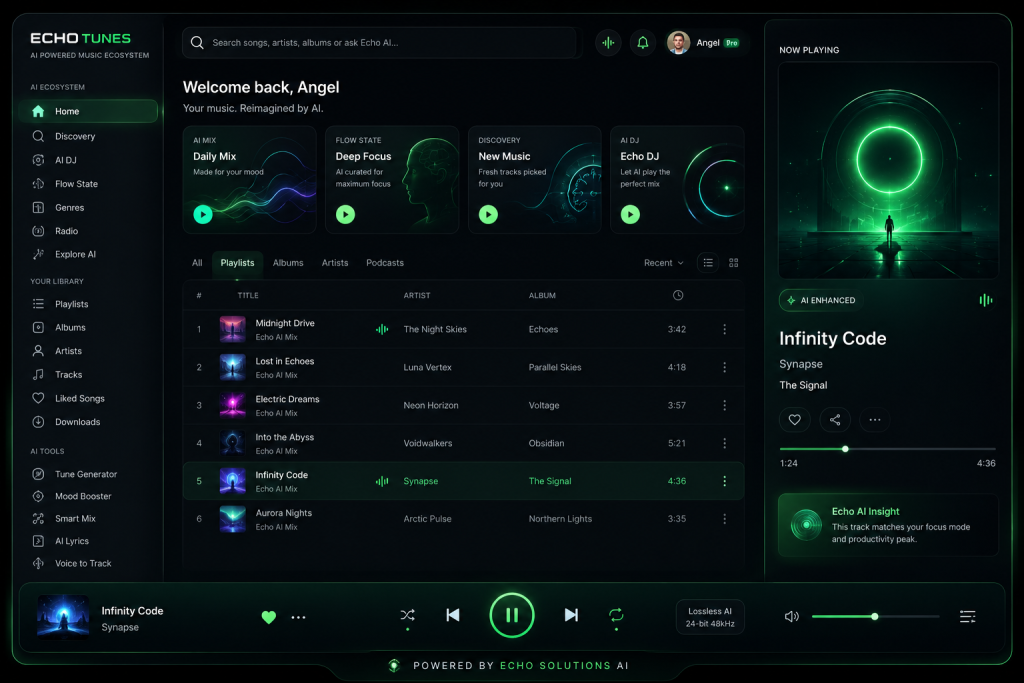Screen dimensions: 1024x683
Task: Open Downloads in library
Action: coord(67,422)
